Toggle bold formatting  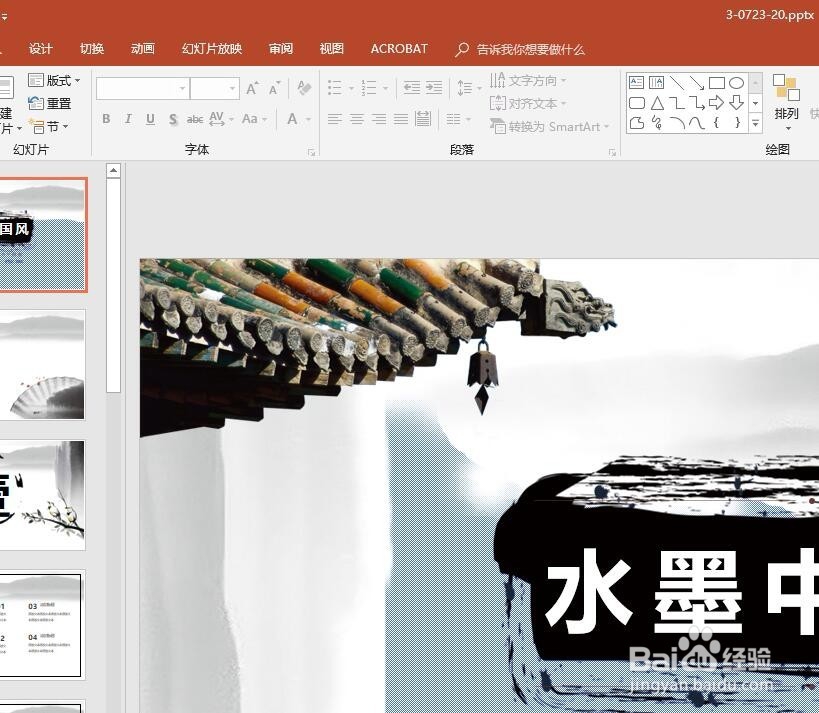pos(105,119)
